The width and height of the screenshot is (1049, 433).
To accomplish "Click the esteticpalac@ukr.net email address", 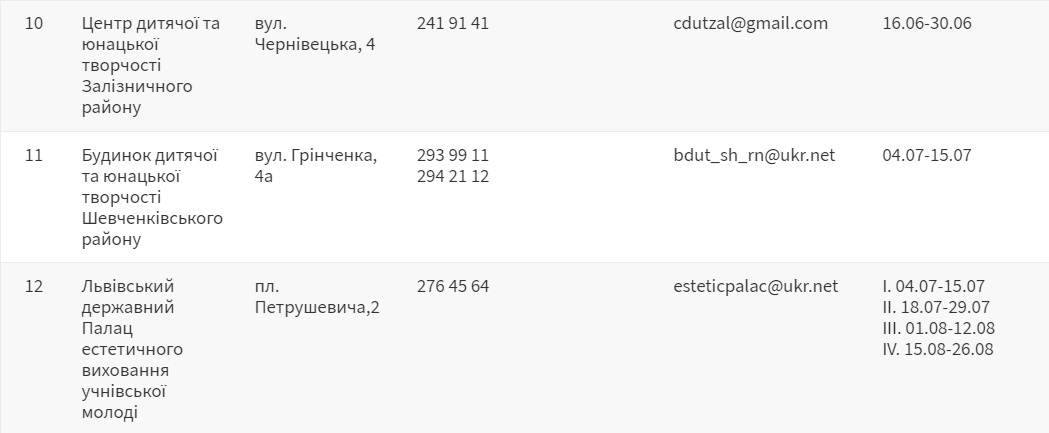I will point(755,286).
